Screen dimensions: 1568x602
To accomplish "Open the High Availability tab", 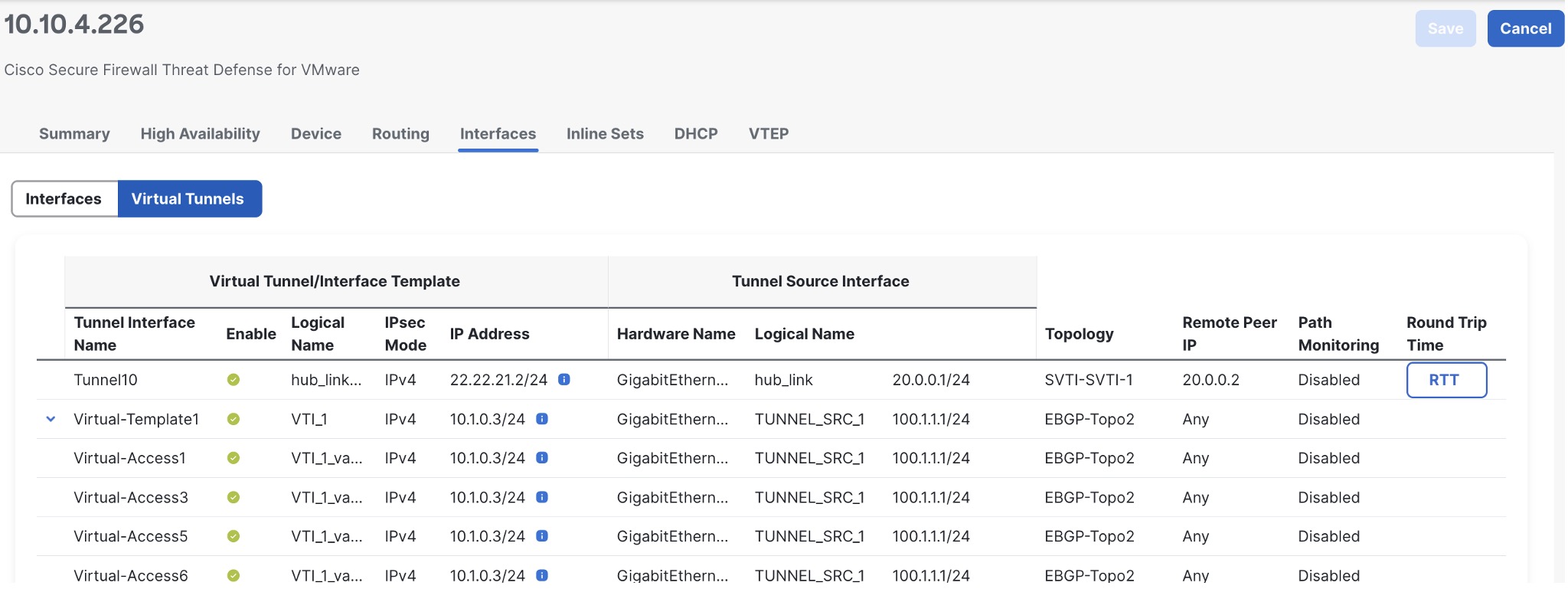I will [x=200, y=134].
